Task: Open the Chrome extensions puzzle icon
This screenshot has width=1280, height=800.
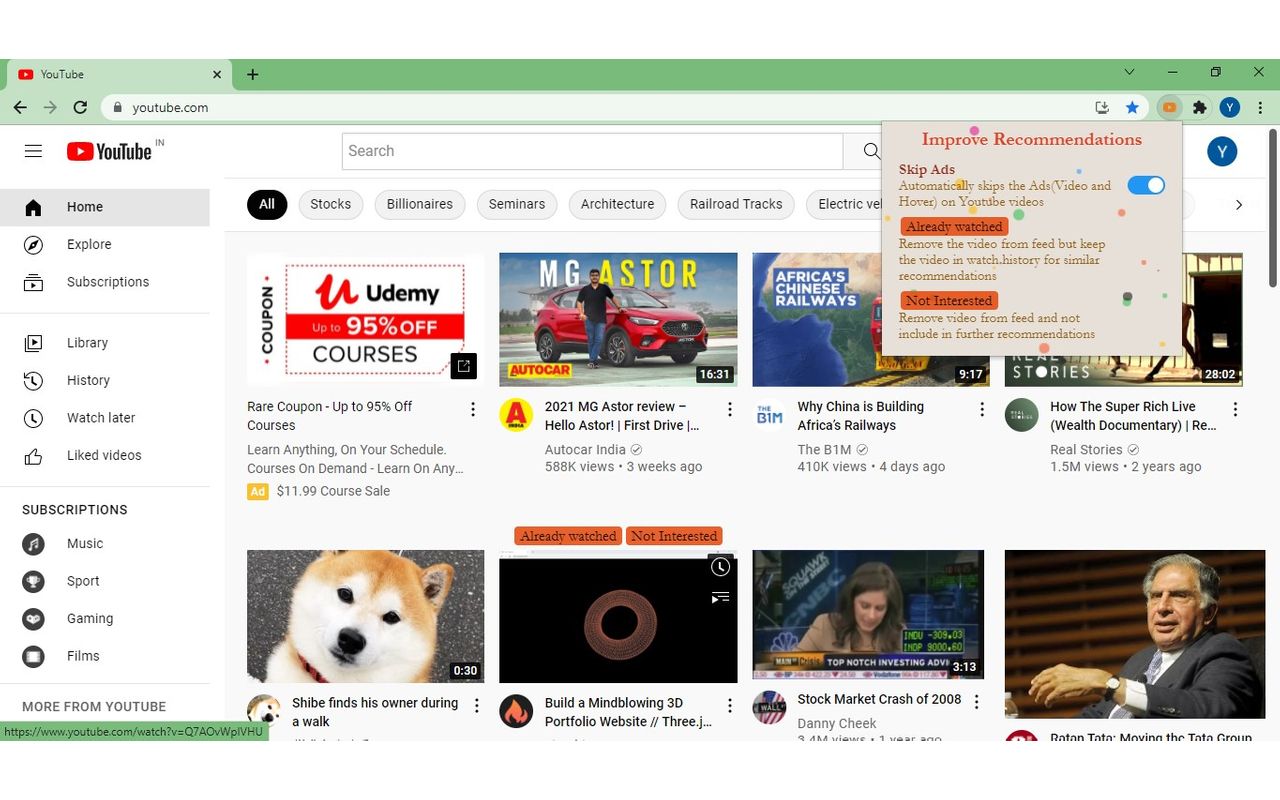Action: [x=1200, y=107]
